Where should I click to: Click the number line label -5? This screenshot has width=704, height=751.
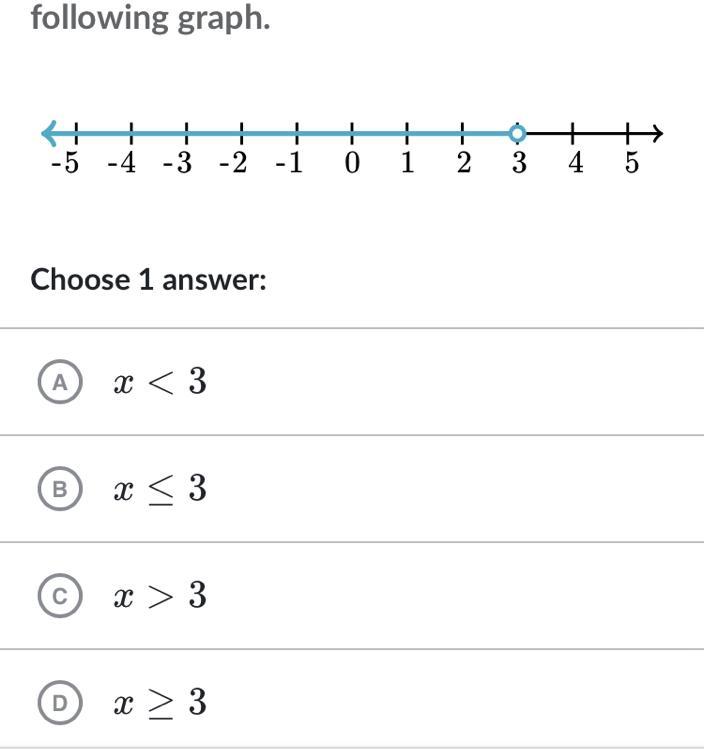(65, 164)
